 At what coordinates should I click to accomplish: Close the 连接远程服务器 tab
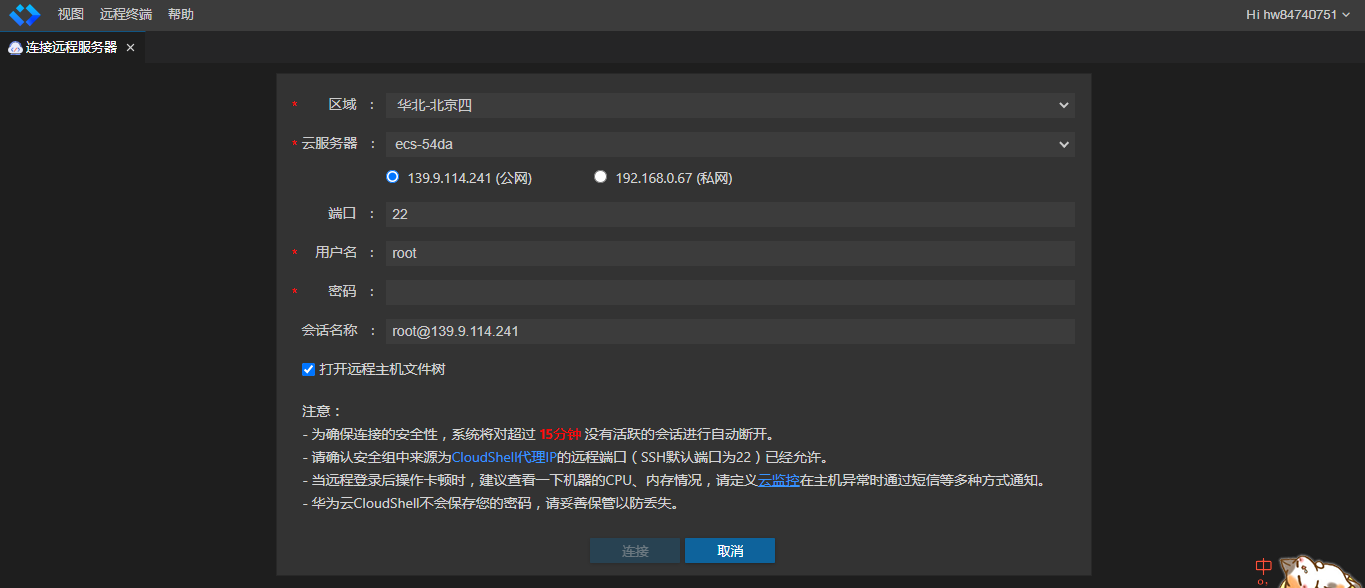coord(130,48)
